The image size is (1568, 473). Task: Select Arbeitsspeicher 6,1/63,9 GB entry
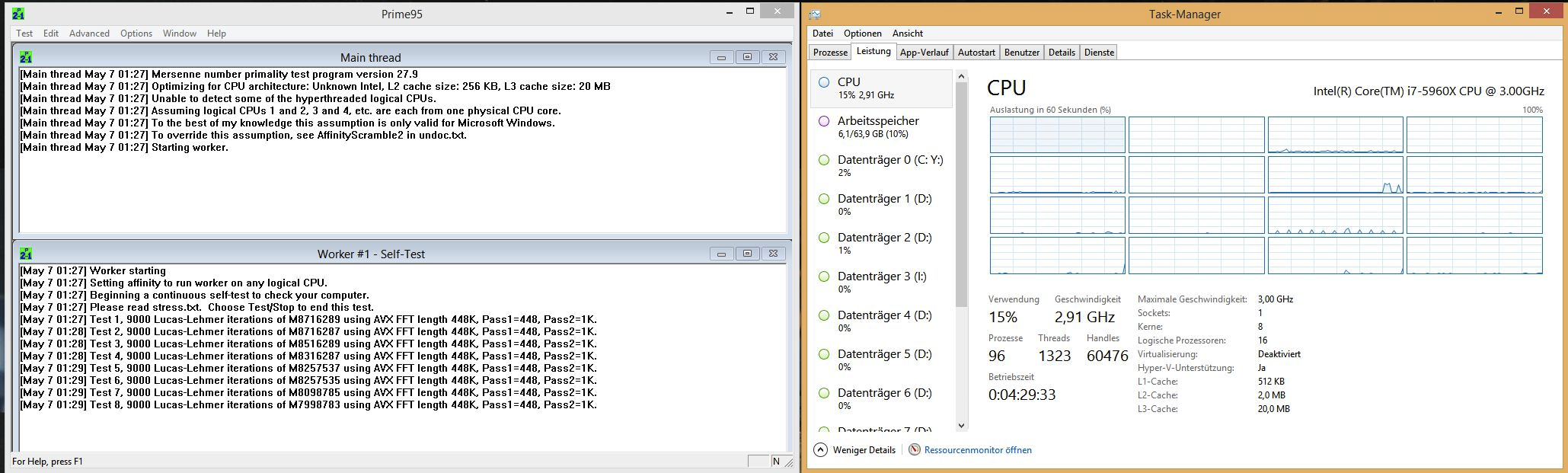point(881,127)
